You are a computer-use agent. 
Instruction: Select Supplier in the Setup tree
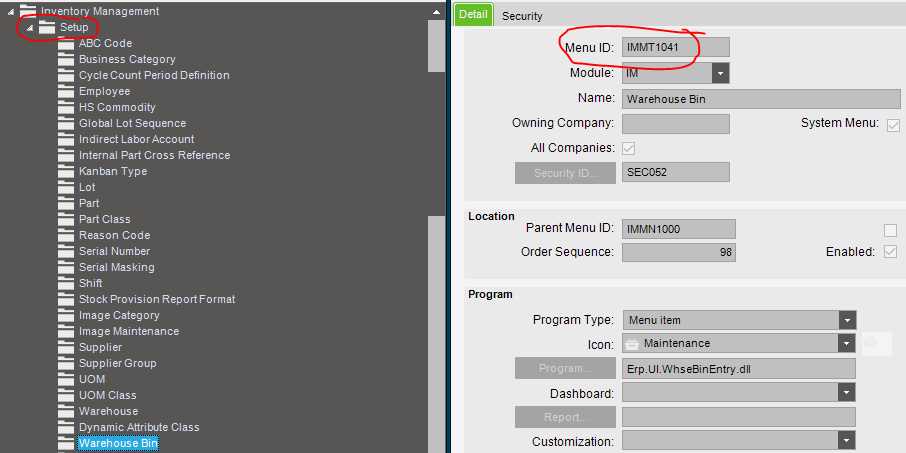[101, 347]
